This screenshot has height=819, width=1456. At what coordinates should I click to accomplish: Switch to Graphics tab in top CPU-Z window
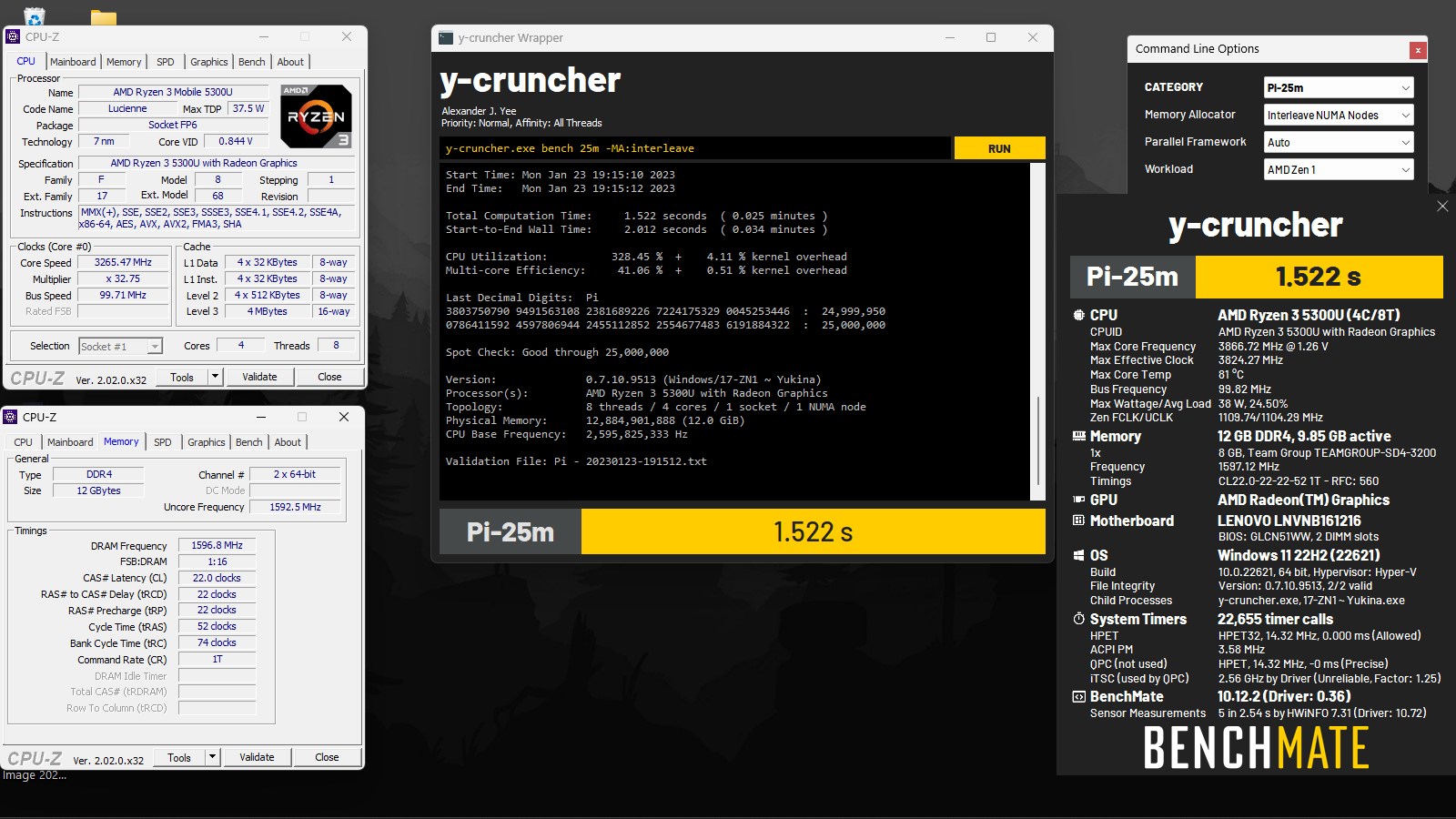coord(209,62)
